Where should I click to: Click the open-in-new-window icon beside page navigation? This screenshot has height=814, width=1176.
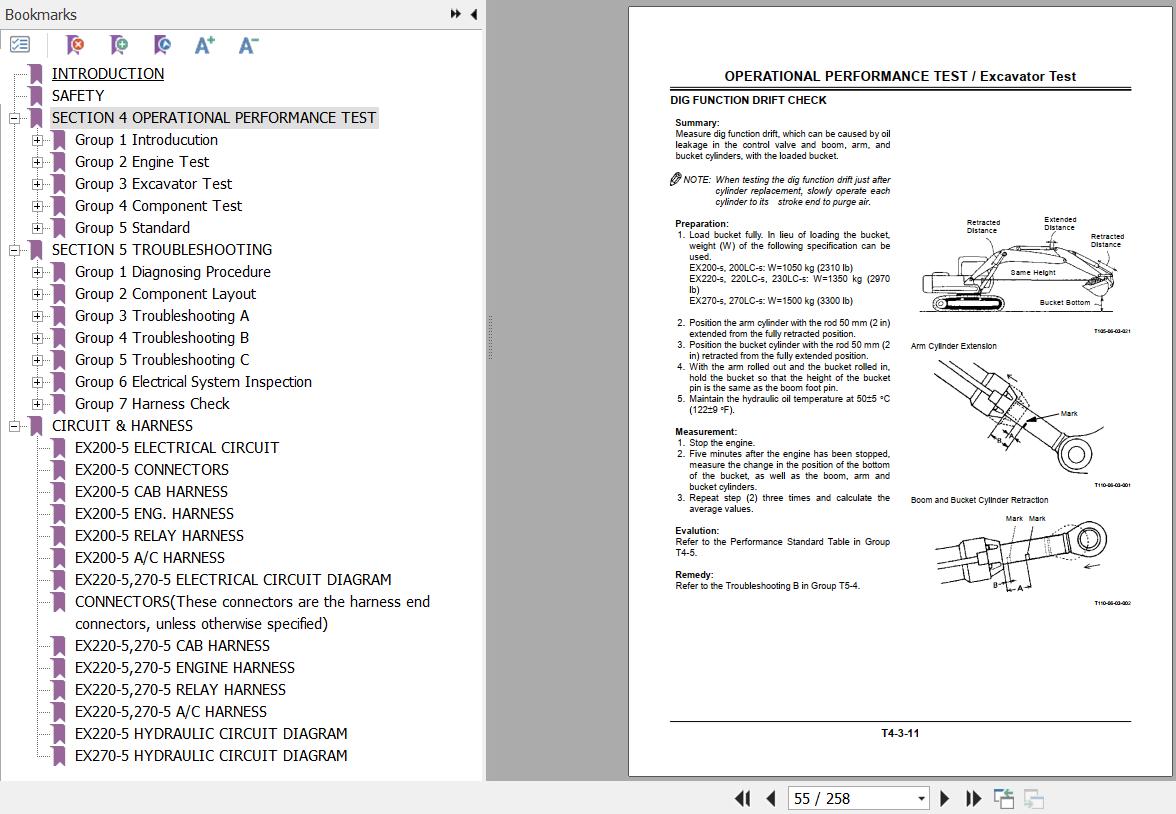pyautogui.click(x=1004, y=798)
